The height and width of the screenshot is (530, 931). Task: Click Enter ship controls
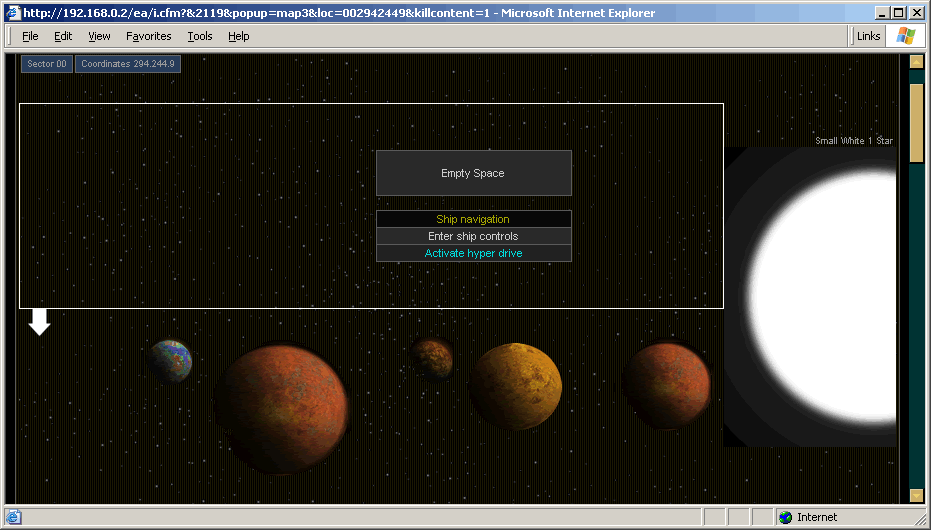click(x=473, y=236)
